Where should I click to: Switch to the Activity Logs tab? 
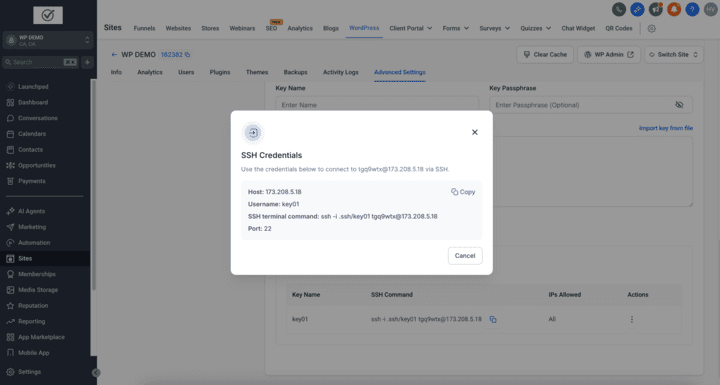tap(340, 72)
